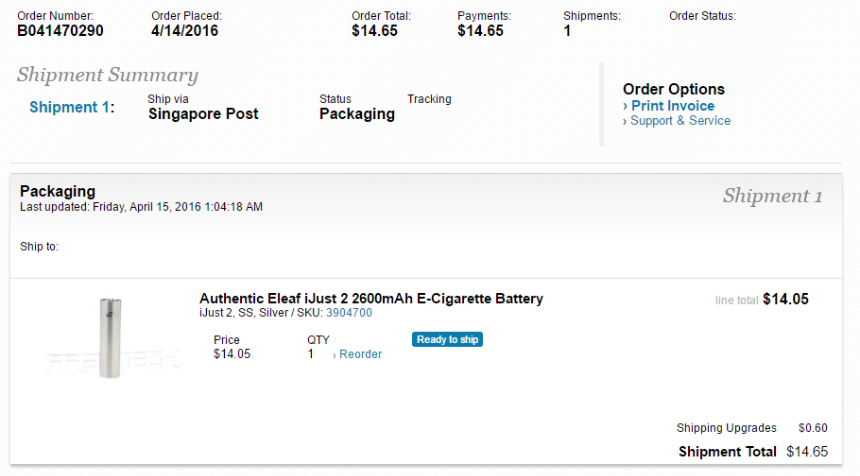Click the Singapore Post shipping carrier text
860x476 pixels.
203,114
